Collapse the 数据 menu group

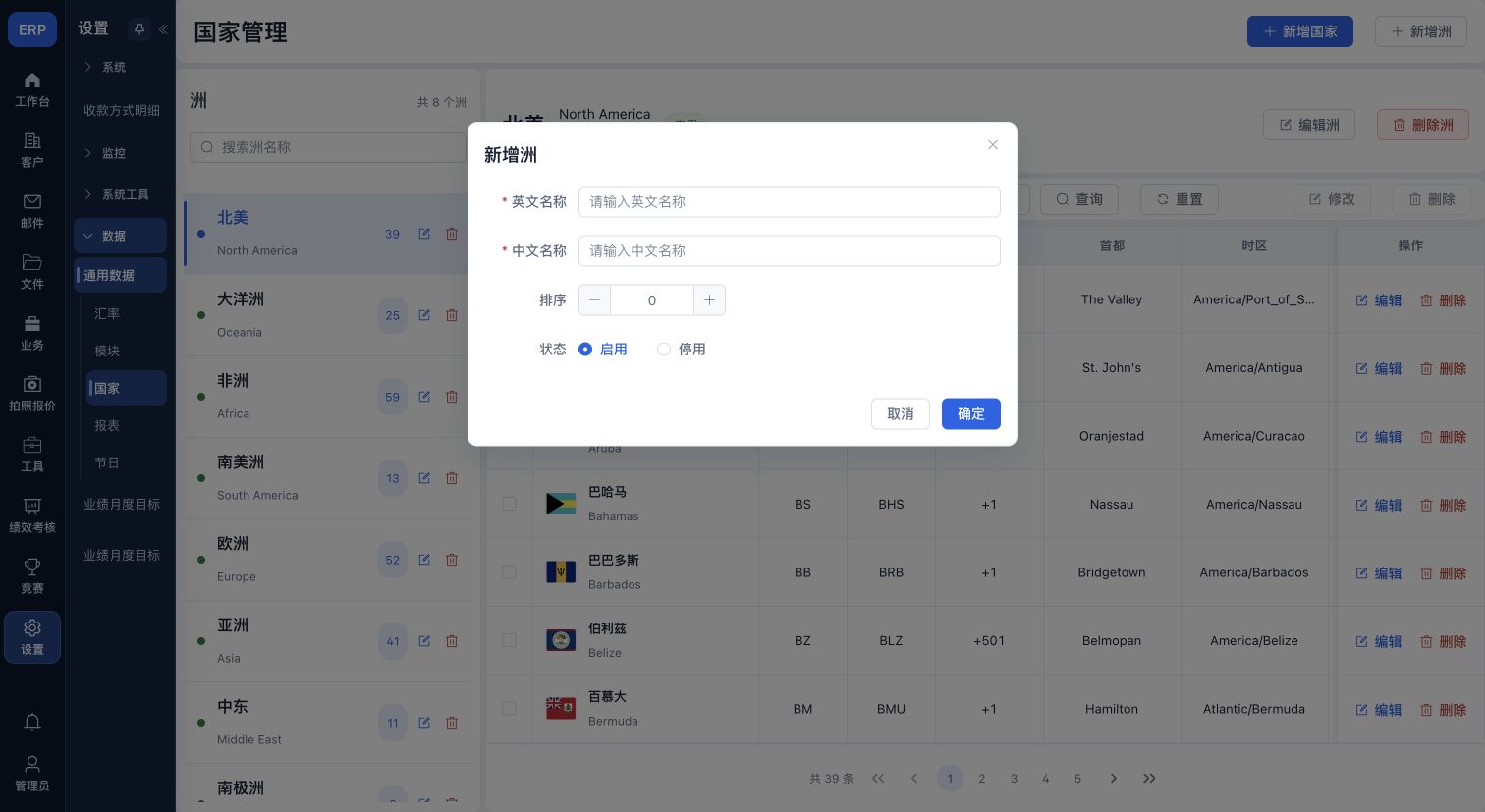(120, 236)
